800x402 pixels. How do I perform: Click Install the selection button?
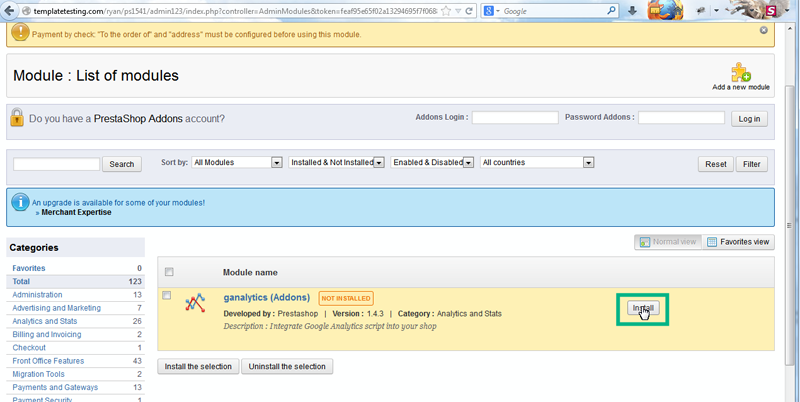tap(198, 366)
